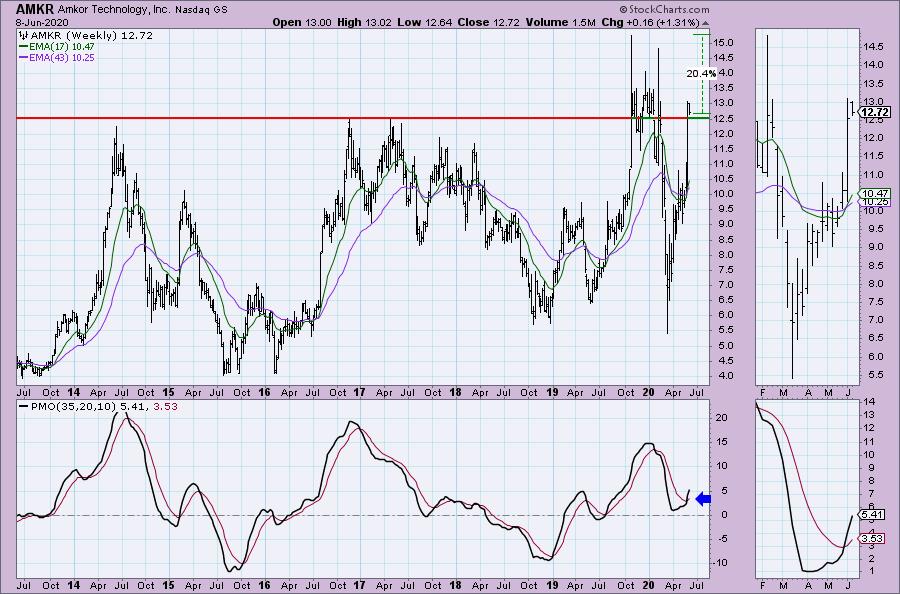The image size is (900, 594).
Task: Click the 8-Jun-2020 date label
Action: point(42,23)
